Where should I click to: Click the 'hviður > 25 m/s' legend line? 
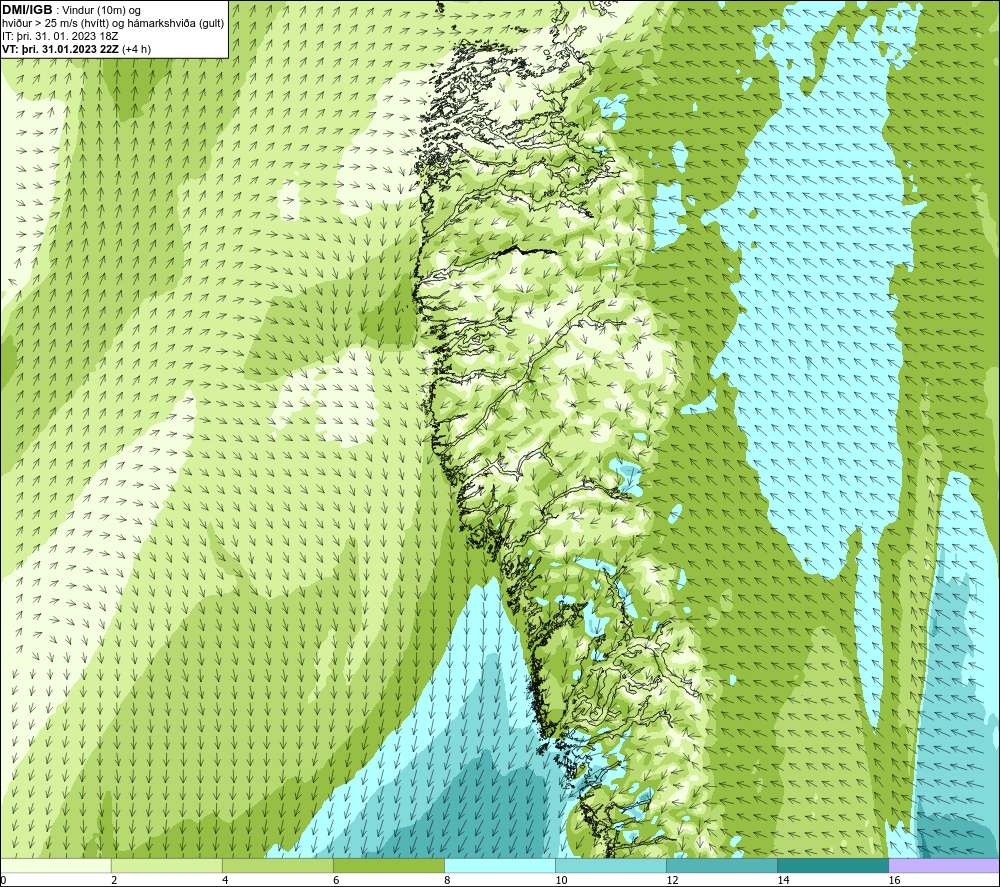pyautogui.click(x=113, y=24)
